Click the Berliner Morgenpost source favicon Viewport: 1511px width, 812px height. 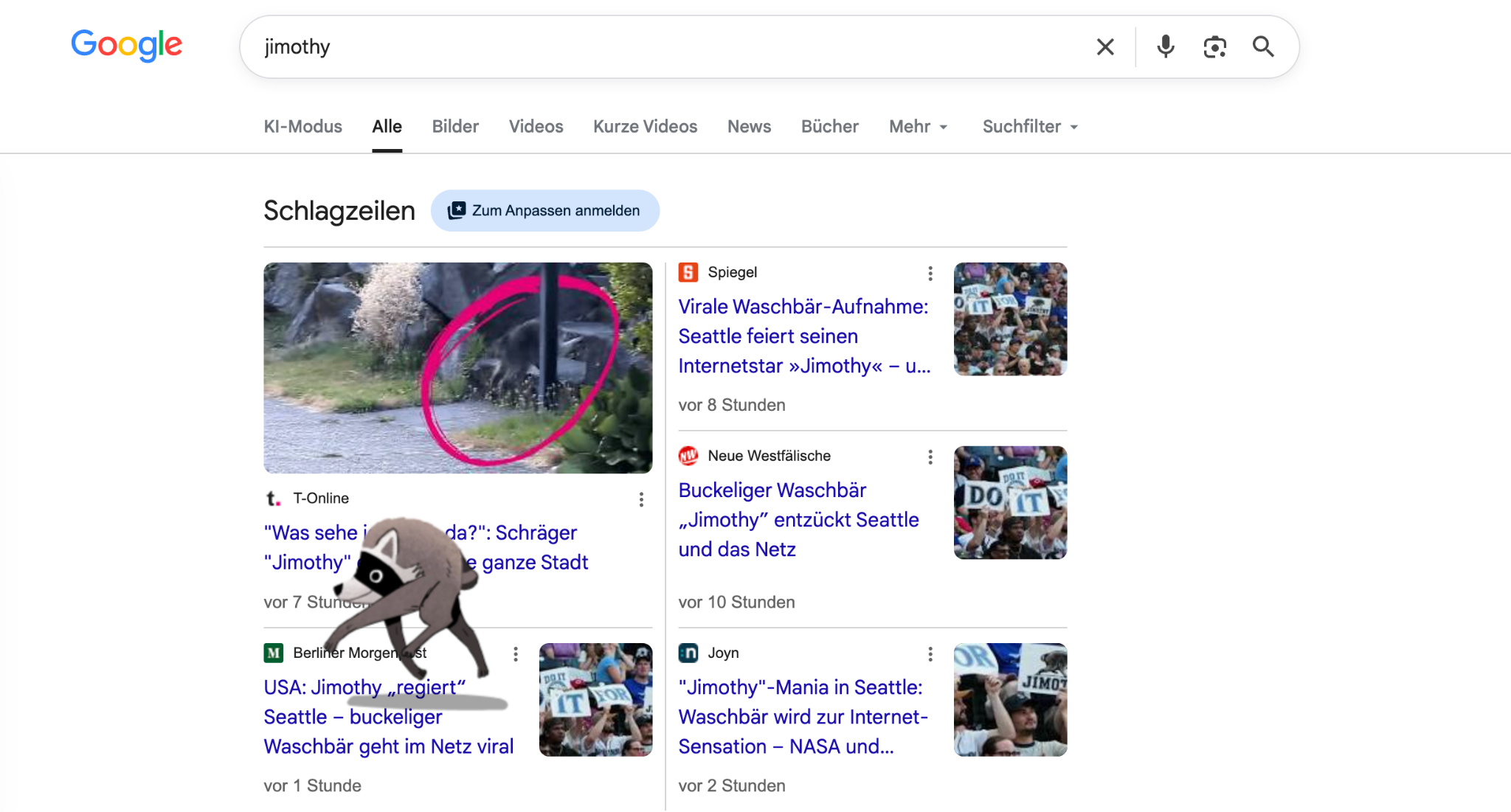pos(274,653)
